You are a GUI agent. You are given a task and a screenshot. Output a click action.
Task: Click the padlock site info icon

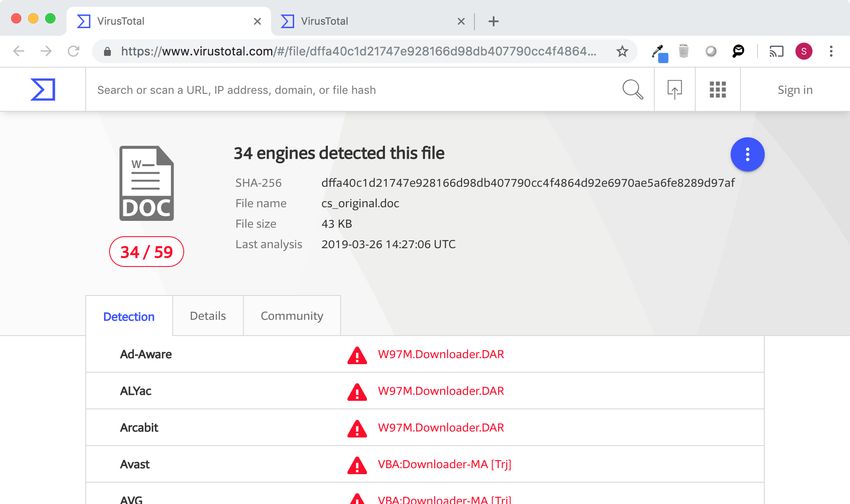point(107,51)
